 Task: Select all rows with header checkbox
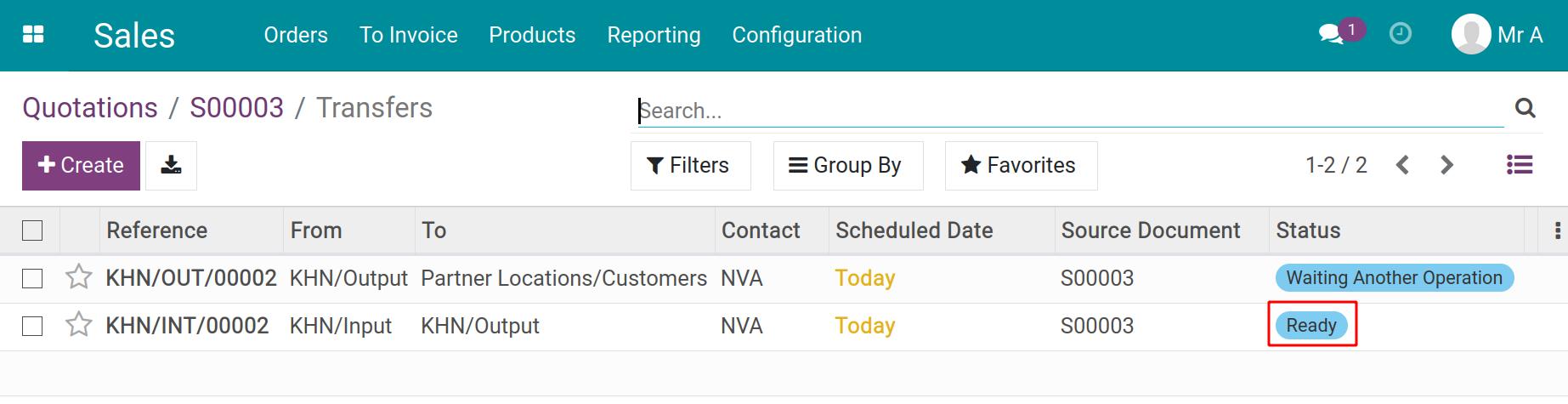[32, 230]
